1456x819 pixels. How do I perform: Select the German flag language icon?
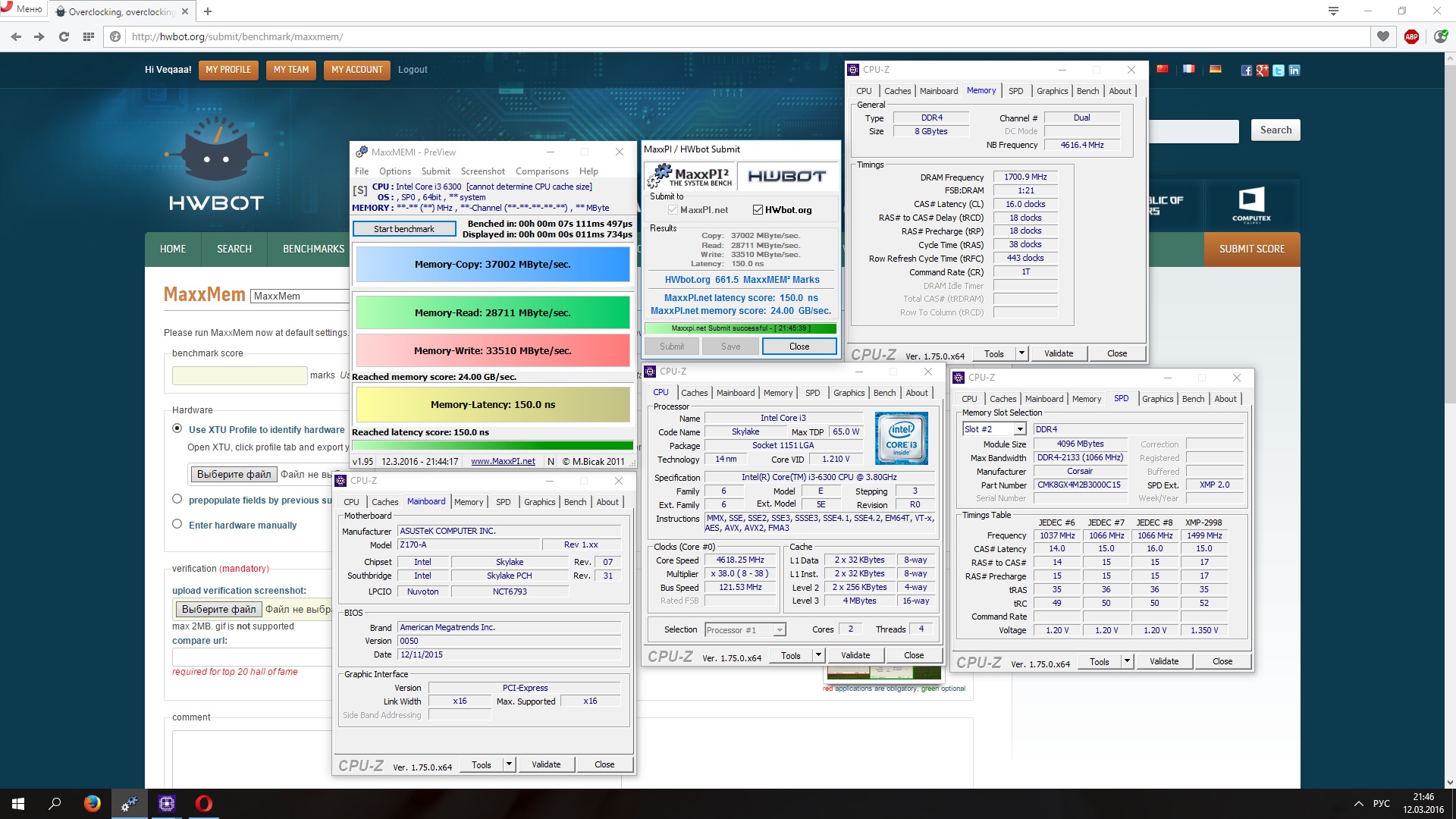tap(1216, 69)
